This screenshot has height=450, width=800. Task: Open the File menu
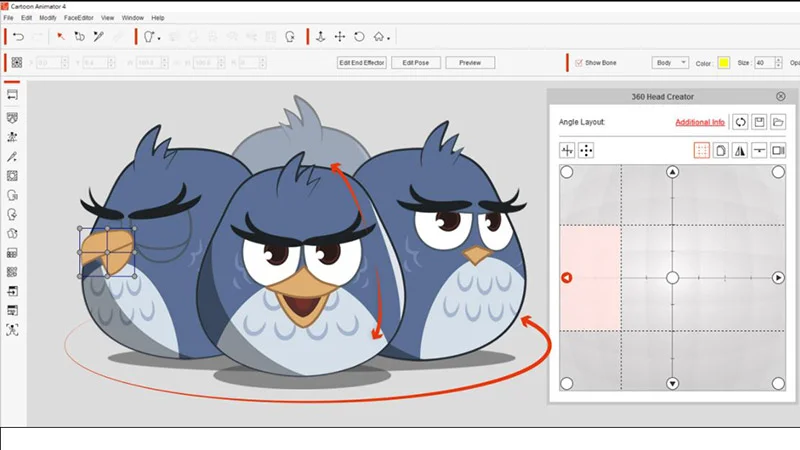tap(8, 18)
